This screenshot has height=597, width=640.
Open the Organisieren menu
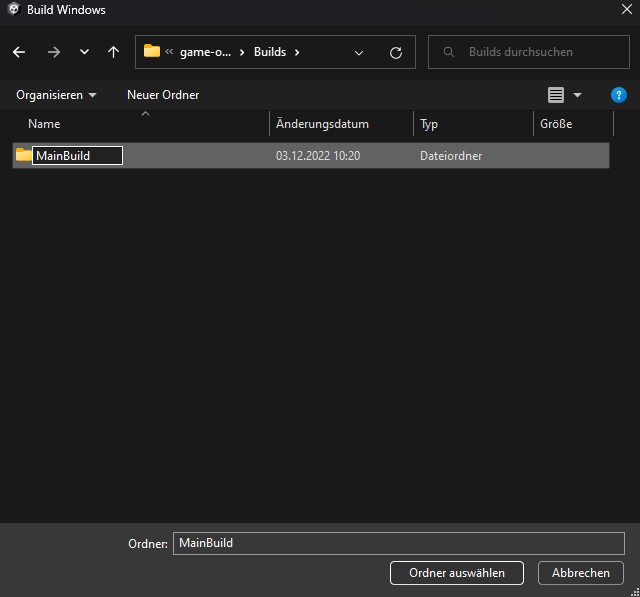click(56, 95)
